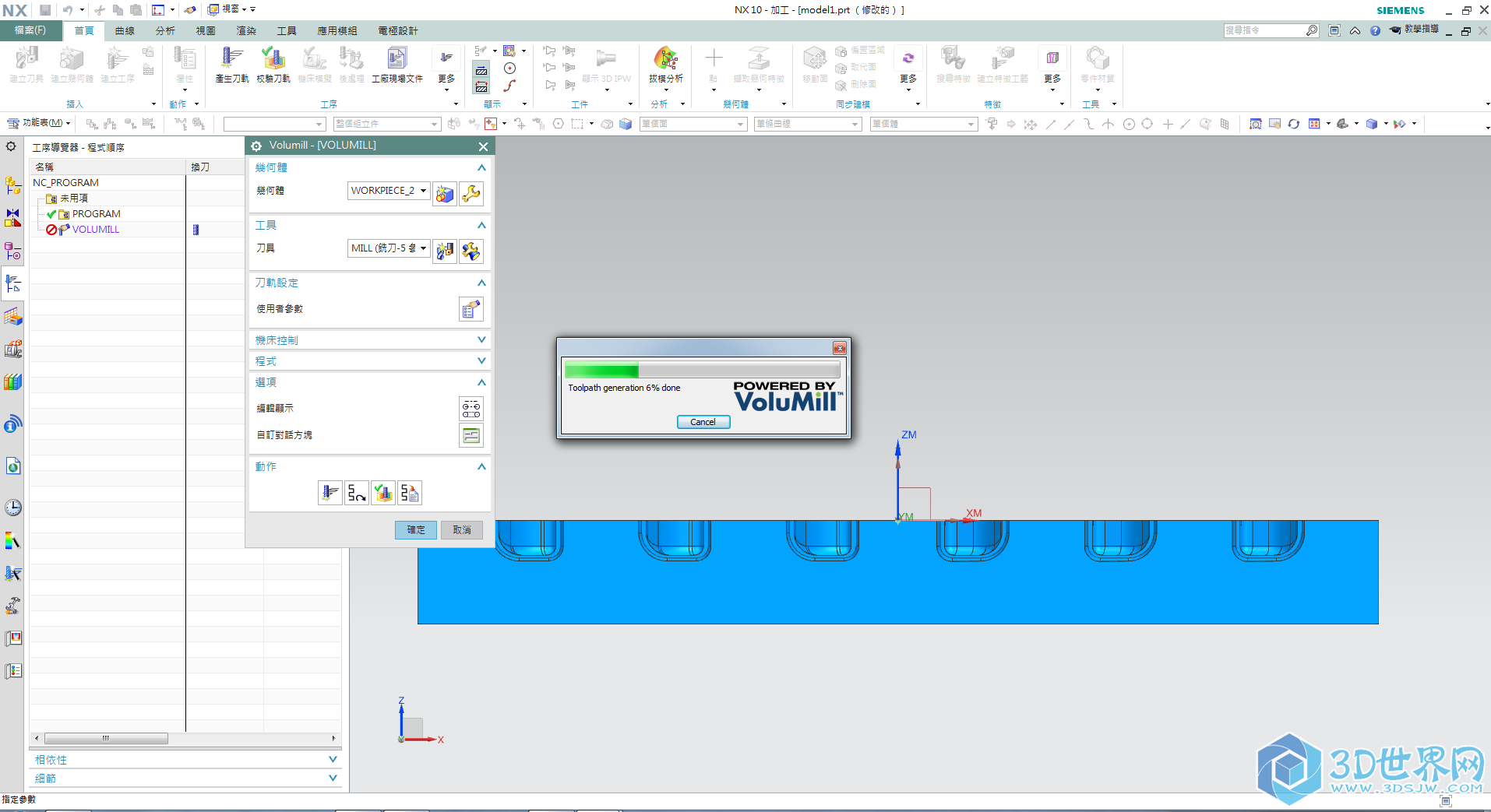Click create new tool icon beside MILL dropdown
Screen dimensions: 1491x812
pos(445,251)
